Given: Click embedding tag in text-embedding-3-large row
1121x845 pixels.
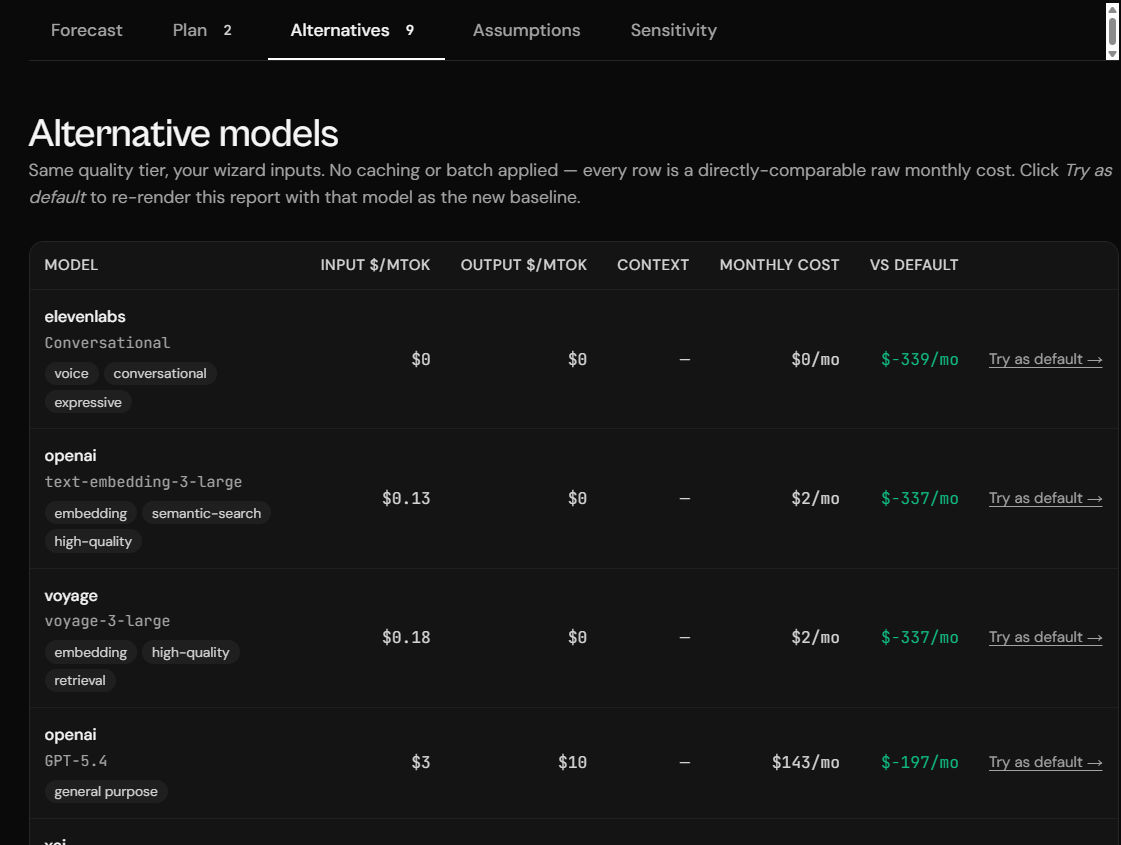Looking at the screenshot, I should (91, 513).
